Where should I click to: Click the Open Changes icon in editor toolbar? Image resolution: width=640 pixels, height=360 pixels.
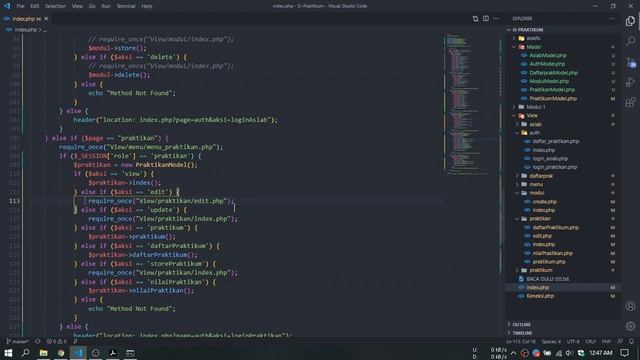click(x=476, y=19)
